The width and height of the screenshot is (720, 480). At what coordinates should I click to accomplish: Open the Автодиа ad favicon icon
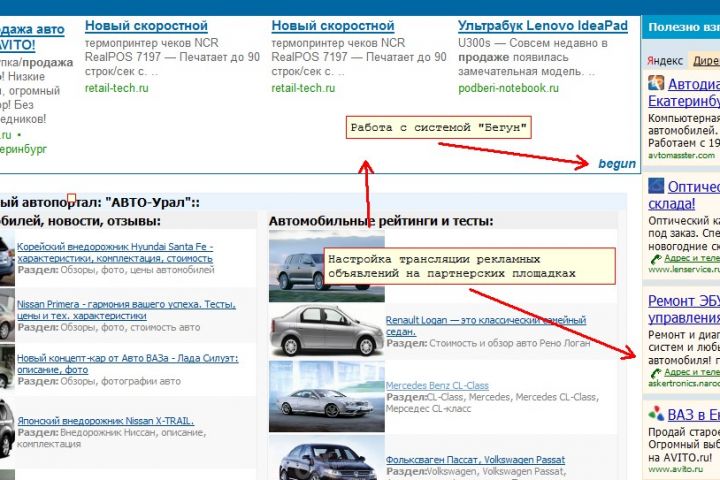[656, 83]
